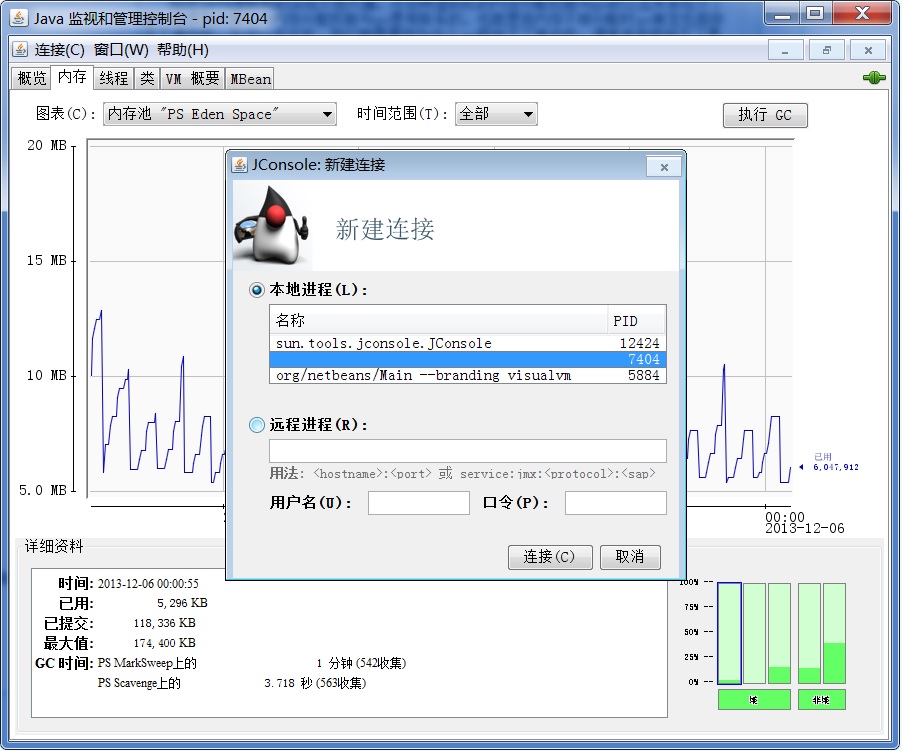
Task: Click the Java icon in 新建连接 dialog title
Action: pyautogui.click(x=239, y=165)
